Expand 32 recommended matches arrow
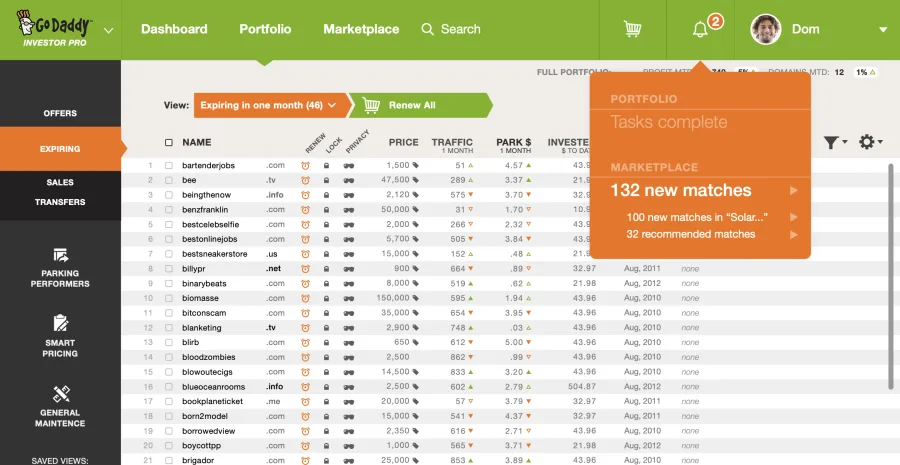 tap(794, 234)
